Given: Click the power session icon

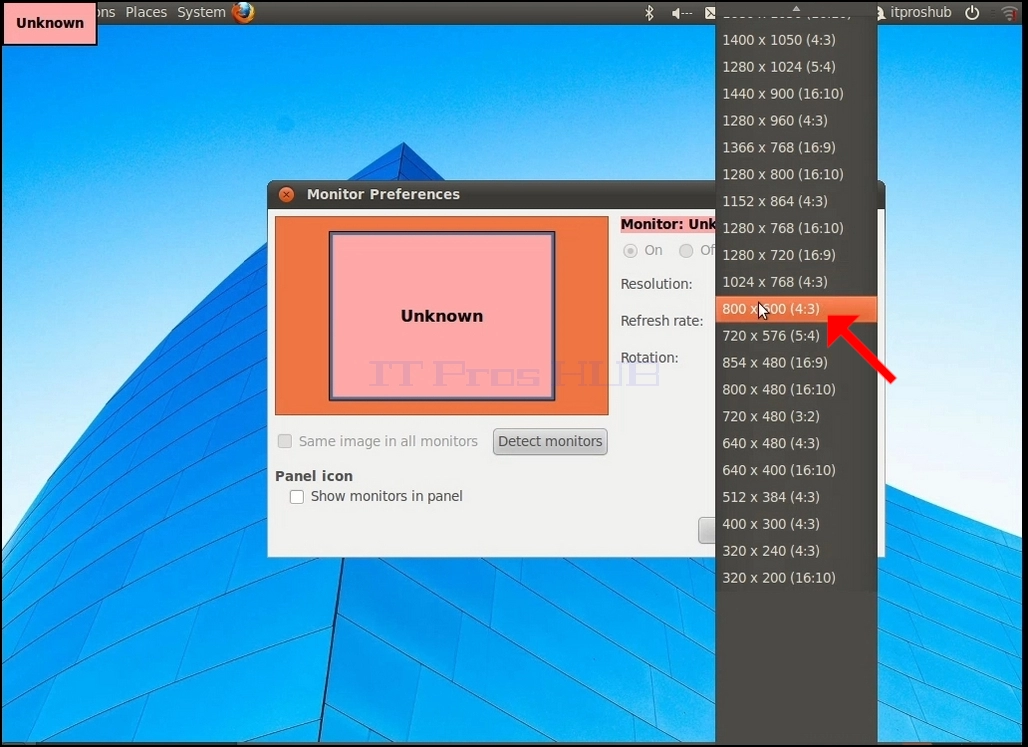Looking at the screenshot, I should (972, 12).
